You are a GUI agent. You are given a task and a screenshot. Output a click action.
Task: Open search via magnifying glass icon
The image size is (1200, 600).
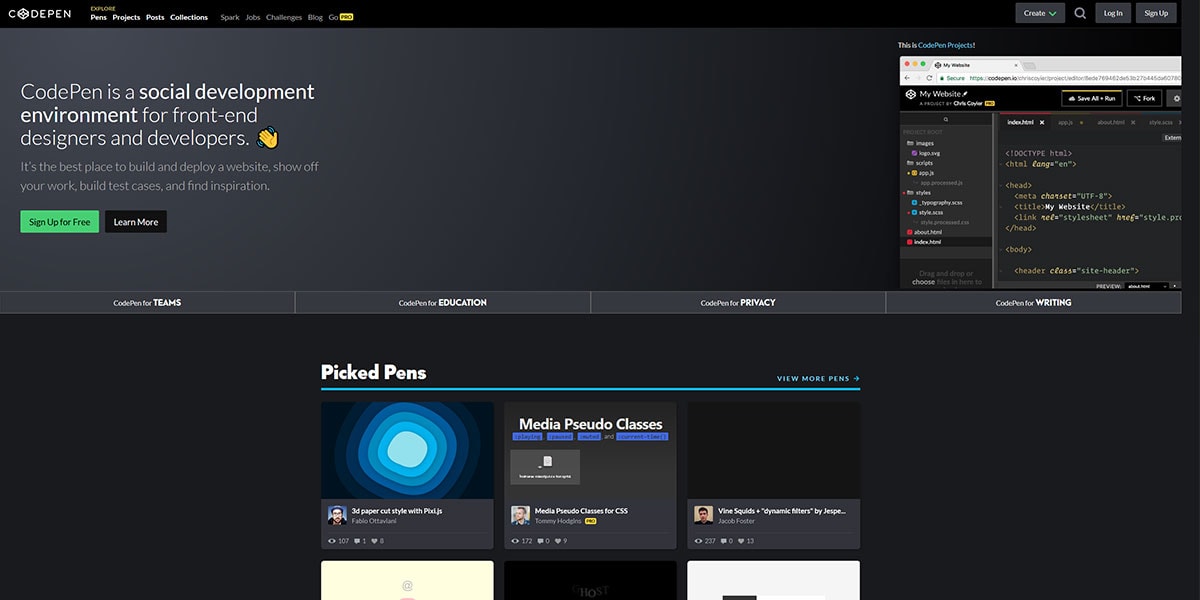pyautogui.click(x=1080, y=13)
